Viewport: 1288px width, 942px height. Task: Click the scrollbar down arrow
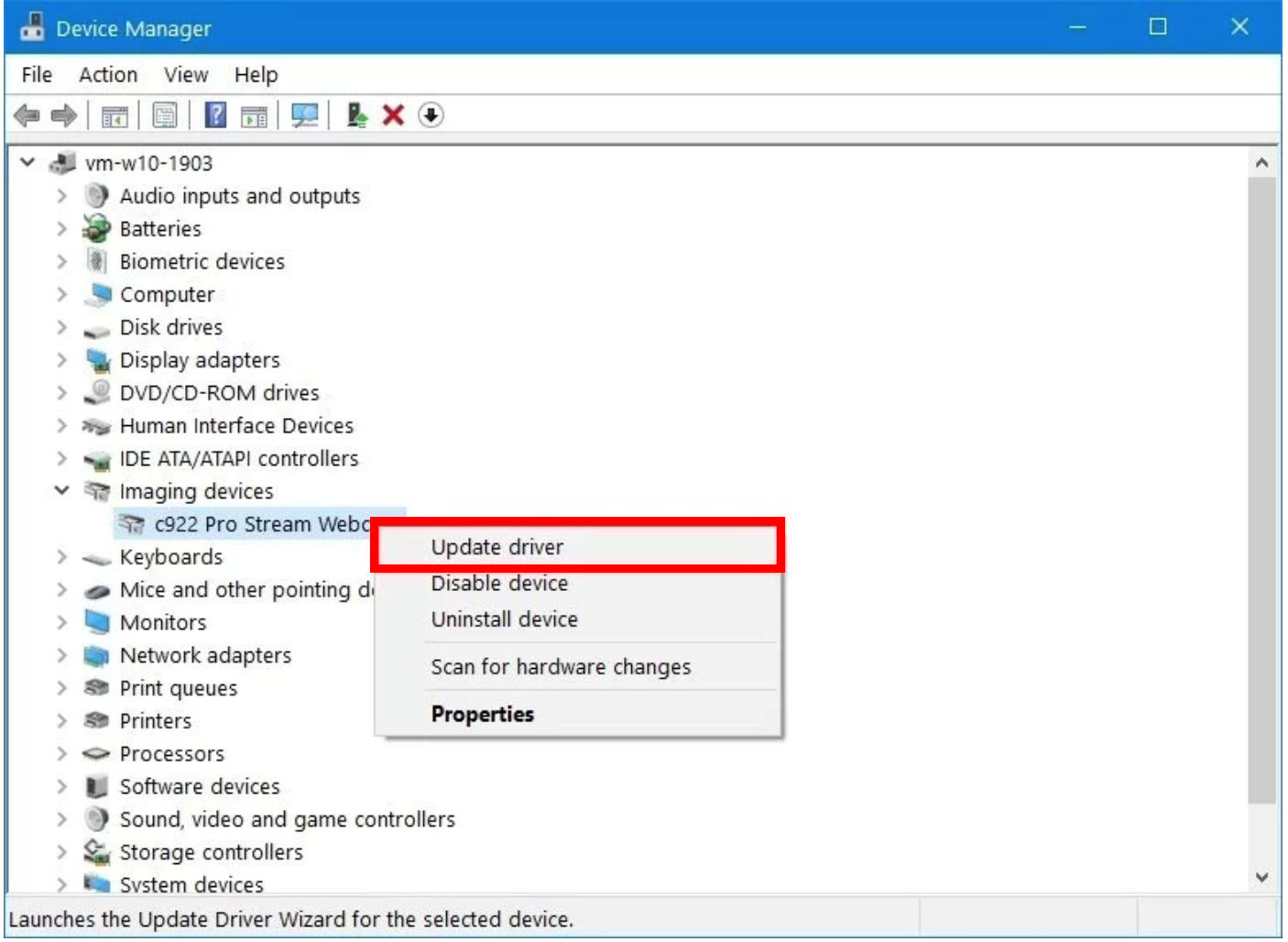[1262, 877]
